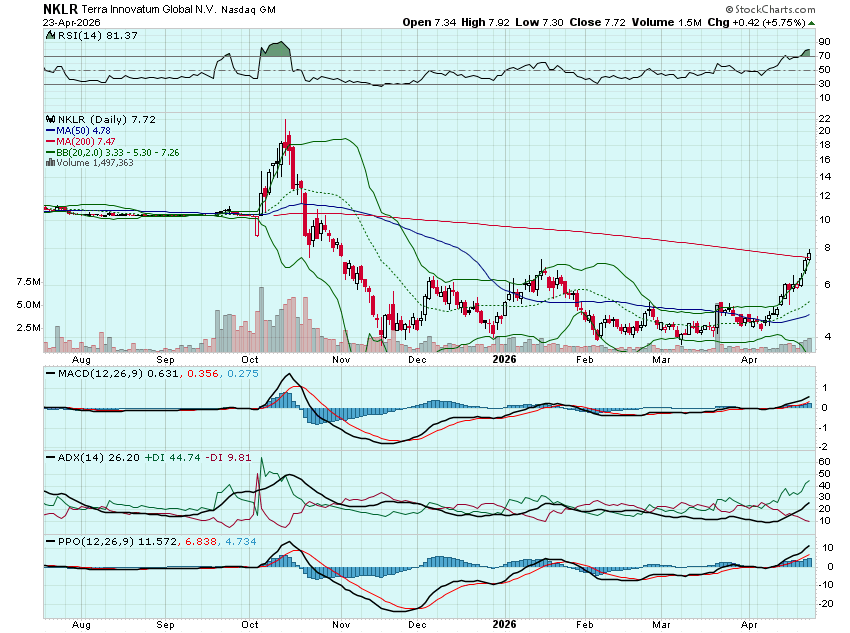Click the -20 PPO axis label
The width and height of the screenshot is (850, 633).
(x=826, y=604)
